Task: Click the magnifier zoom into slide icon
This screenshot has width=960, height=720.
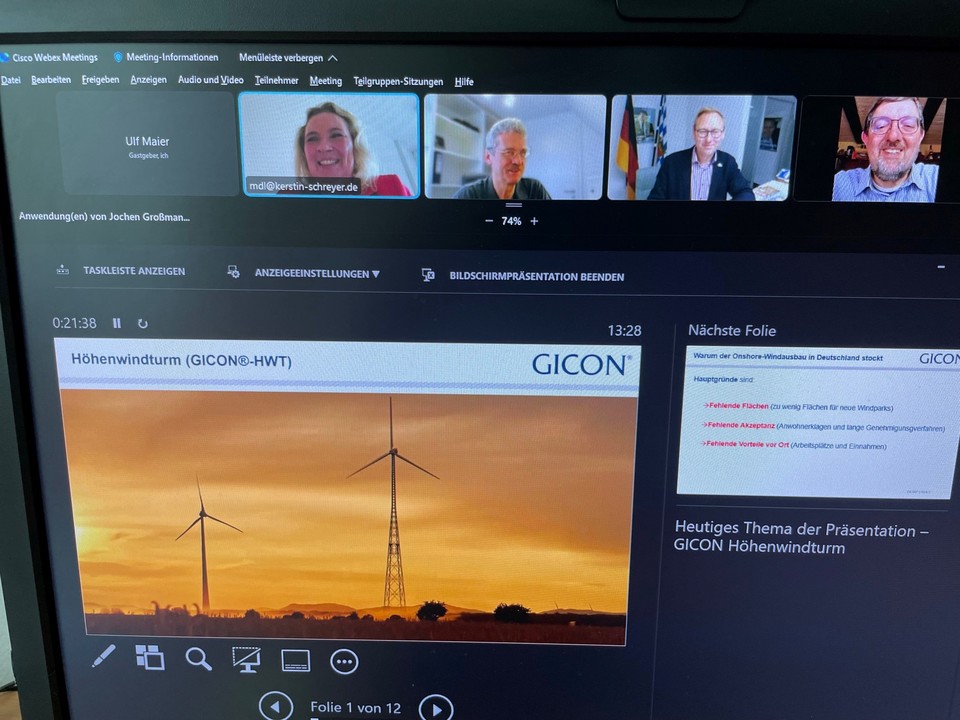Action: coord(198,658)
